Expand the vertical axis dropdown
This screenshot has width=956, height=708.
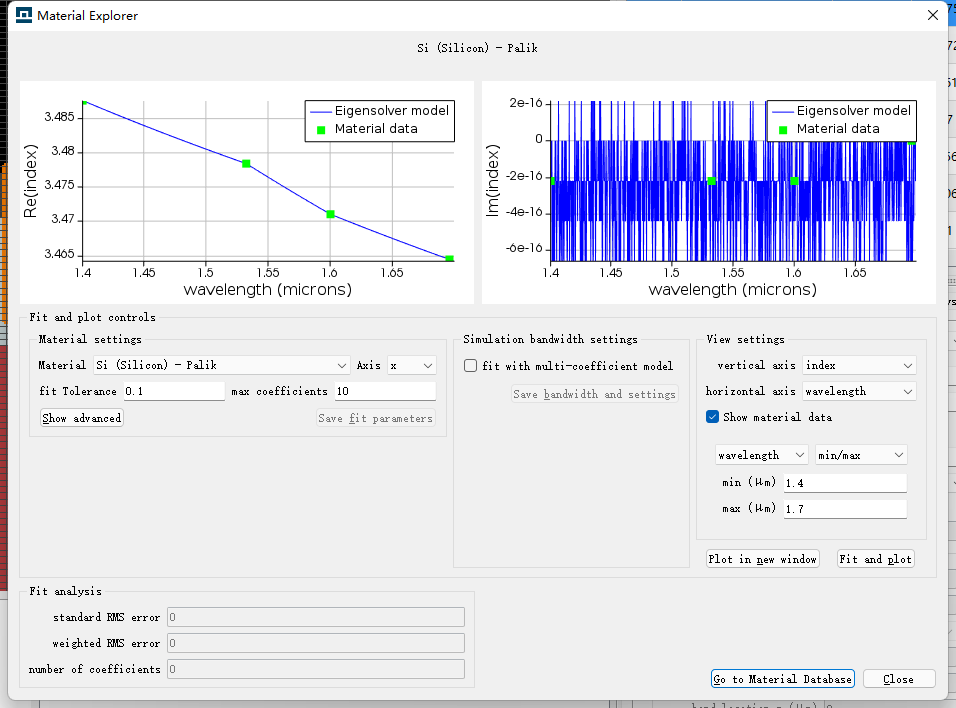[859, 365]
